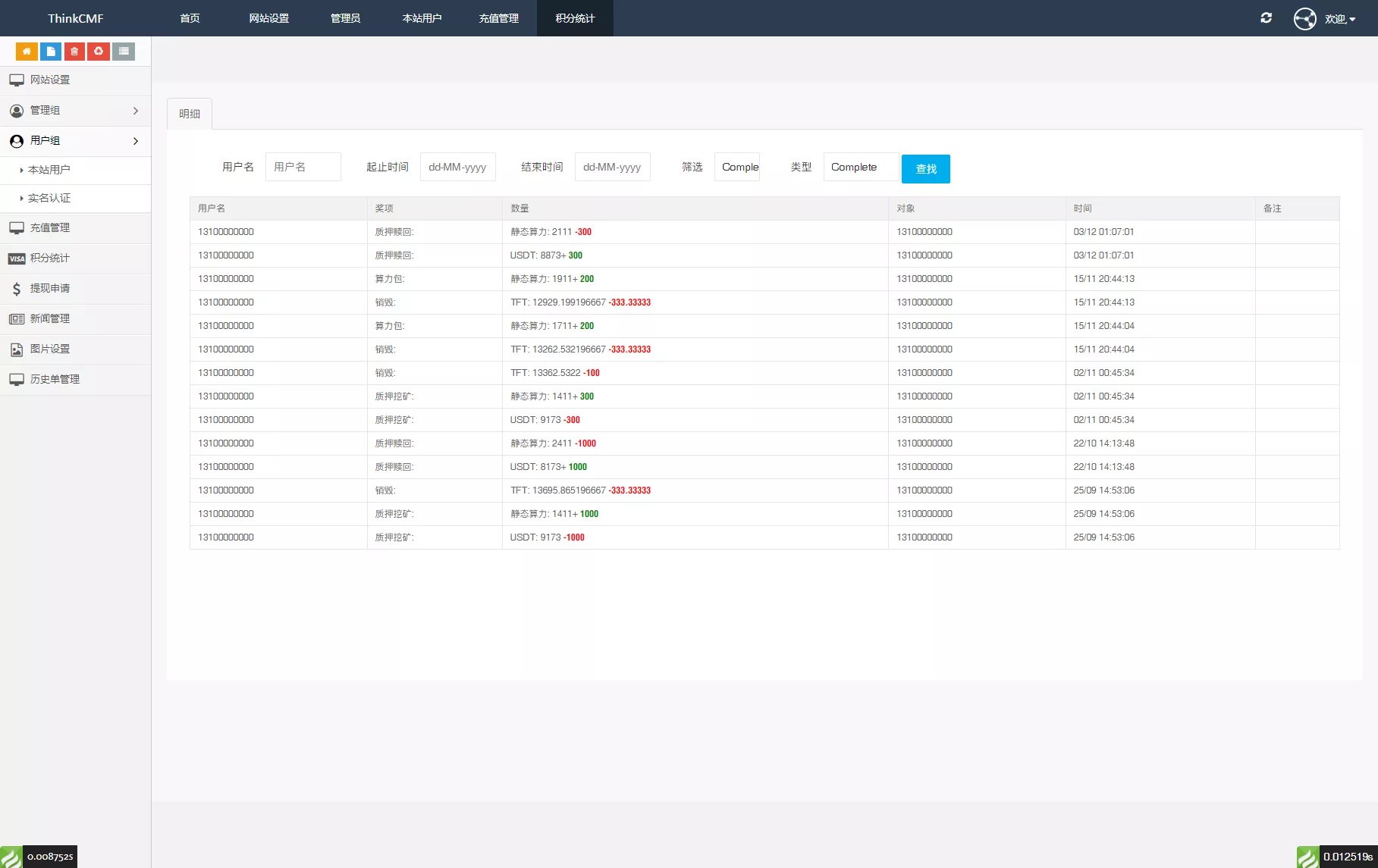Go to 充值管理 in top navigation
1378x868 pixels.
point(498,18)
